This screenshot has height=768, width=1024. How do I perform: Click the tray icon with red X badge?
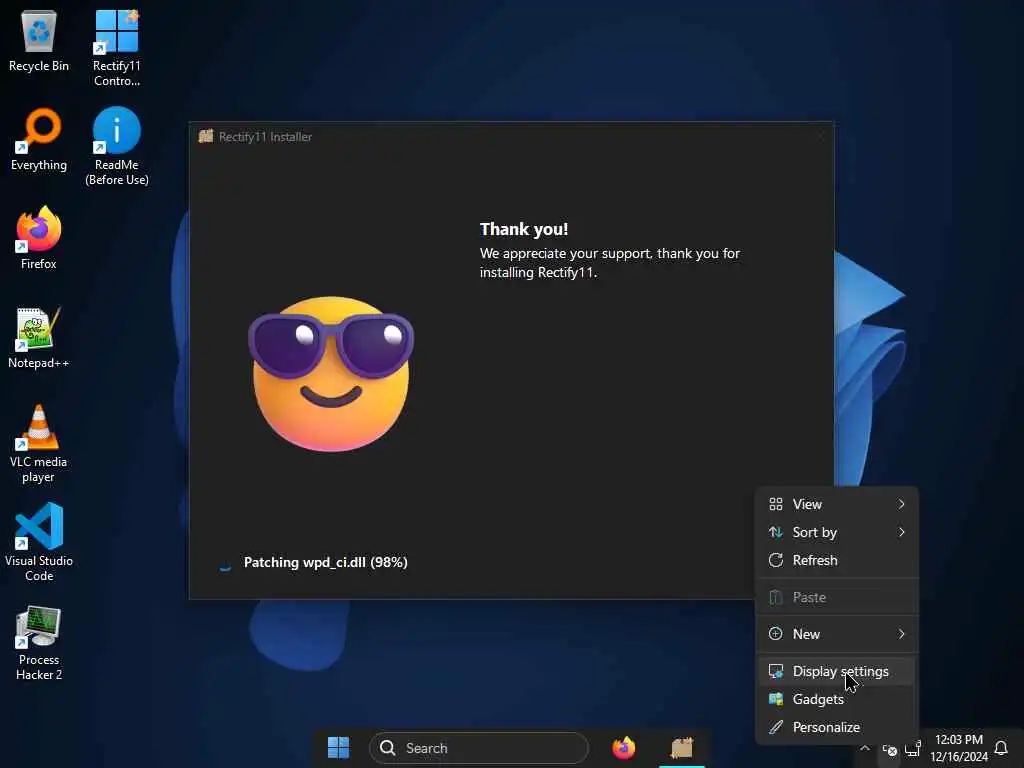889,750
